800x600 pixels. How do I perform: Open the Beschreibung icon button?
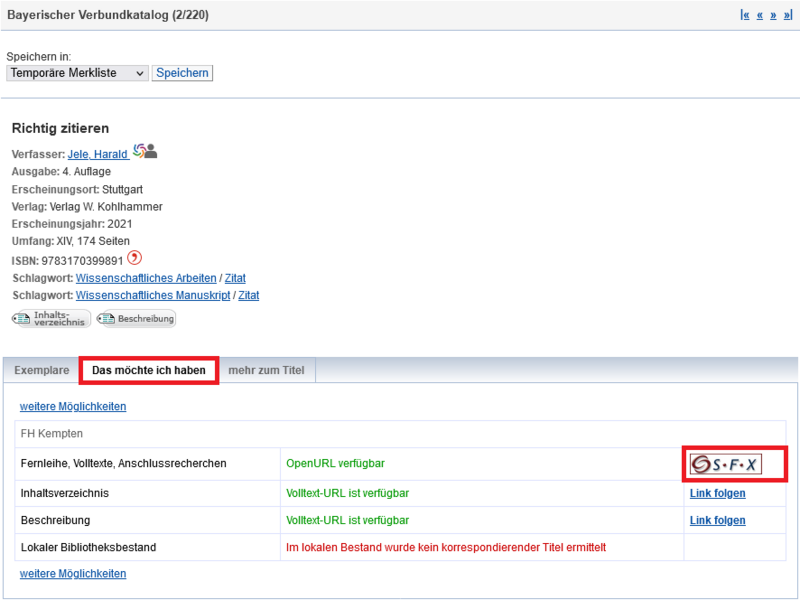coord(136,319)
